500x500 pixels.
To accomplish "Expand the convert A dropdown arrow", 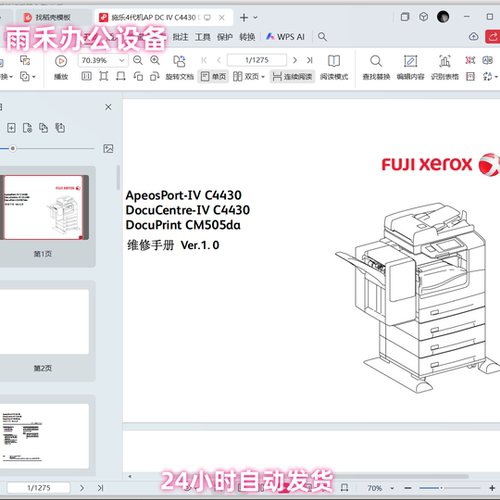I will pos(496,77).
